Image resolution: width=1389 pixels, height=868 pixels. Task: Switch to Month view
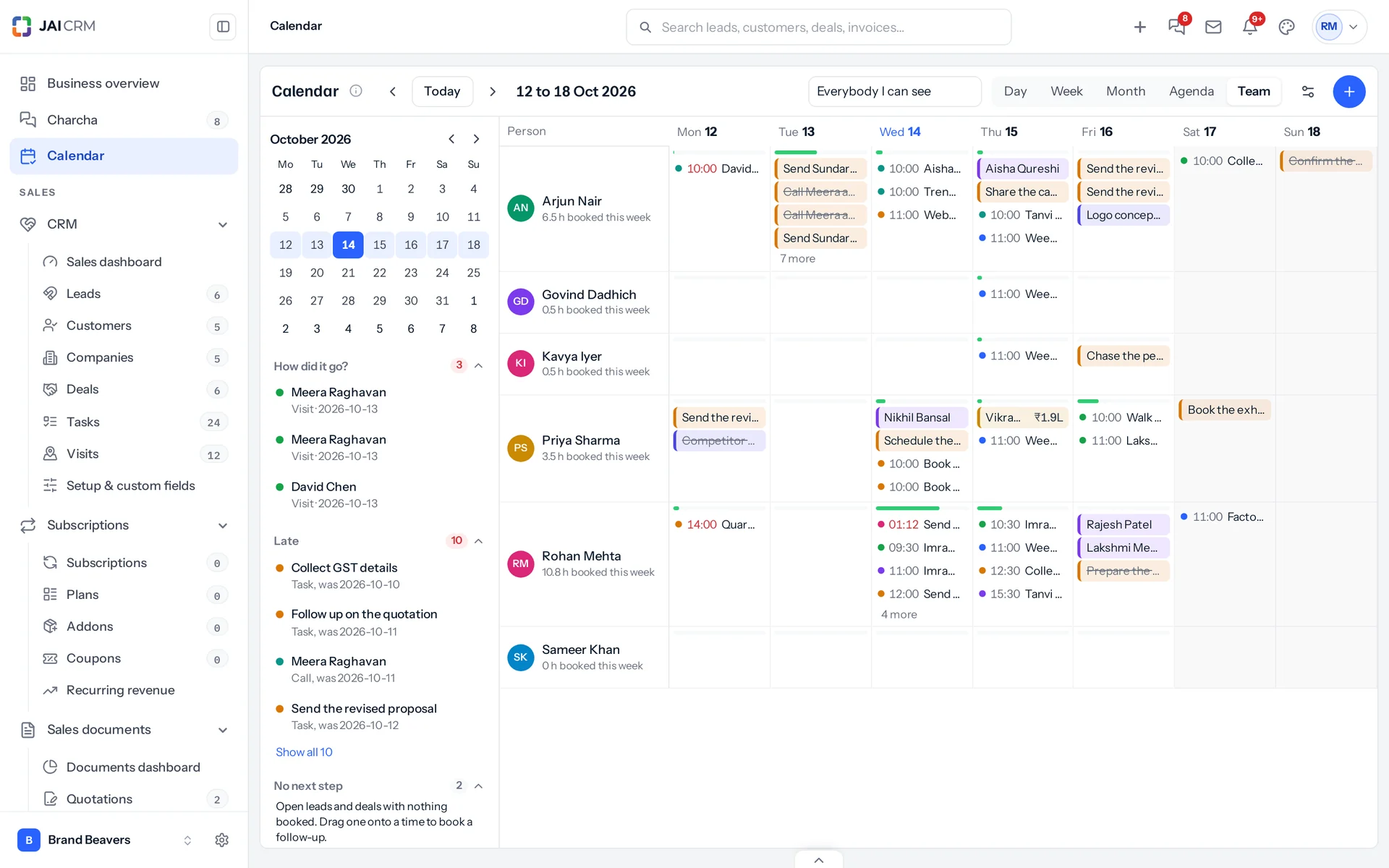1126,91
